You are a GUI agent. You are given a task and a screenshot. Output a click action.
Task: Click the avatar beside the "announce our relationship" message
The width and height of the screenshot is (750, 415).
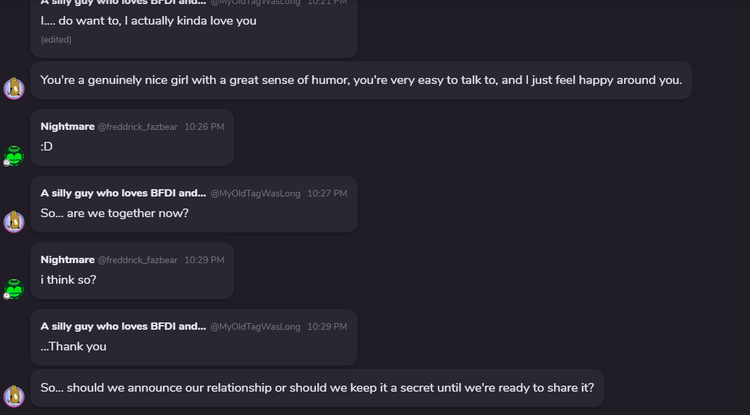(x=14, y=396)
